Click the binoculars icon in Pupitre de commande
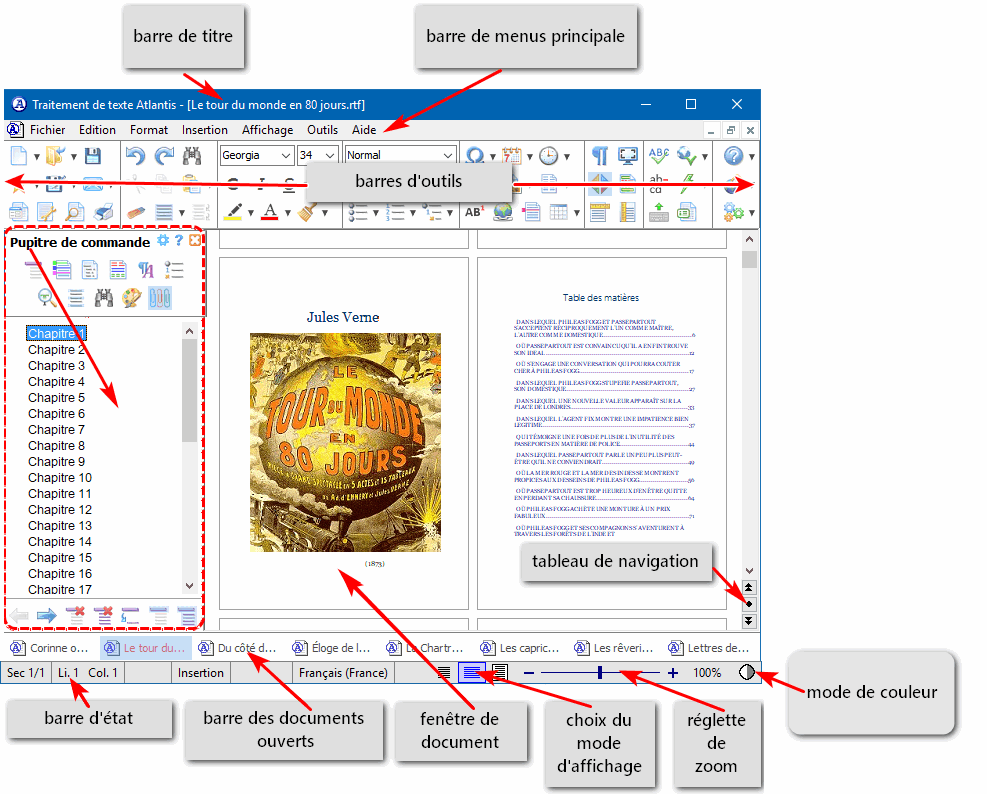Image resolution: width=987 pixels, height=794 pixels. tap(104, 298)
